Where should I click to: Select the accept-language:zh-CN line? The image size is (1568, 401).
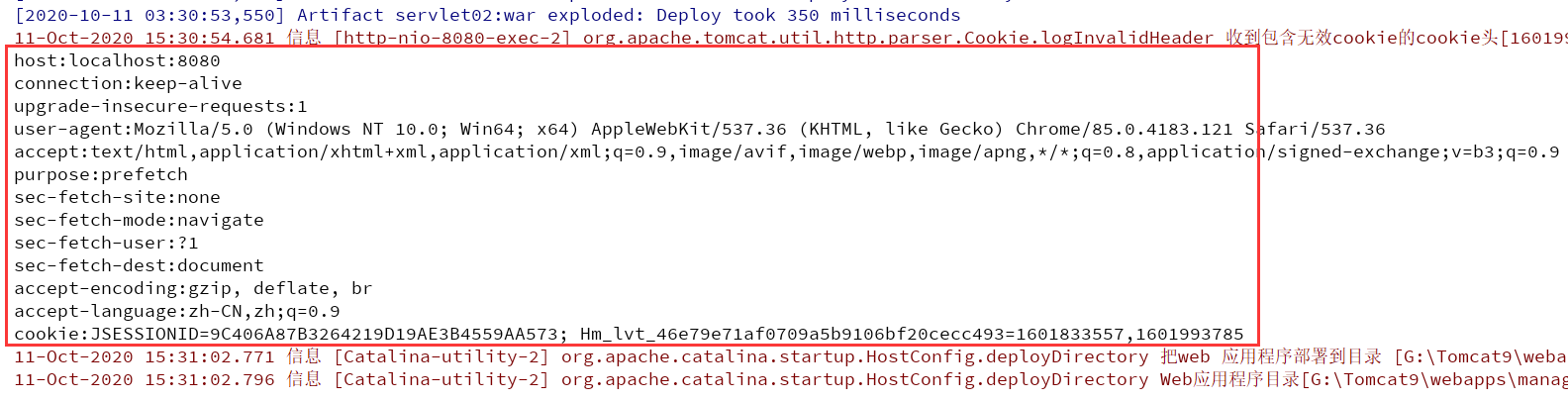pos(176,311)
